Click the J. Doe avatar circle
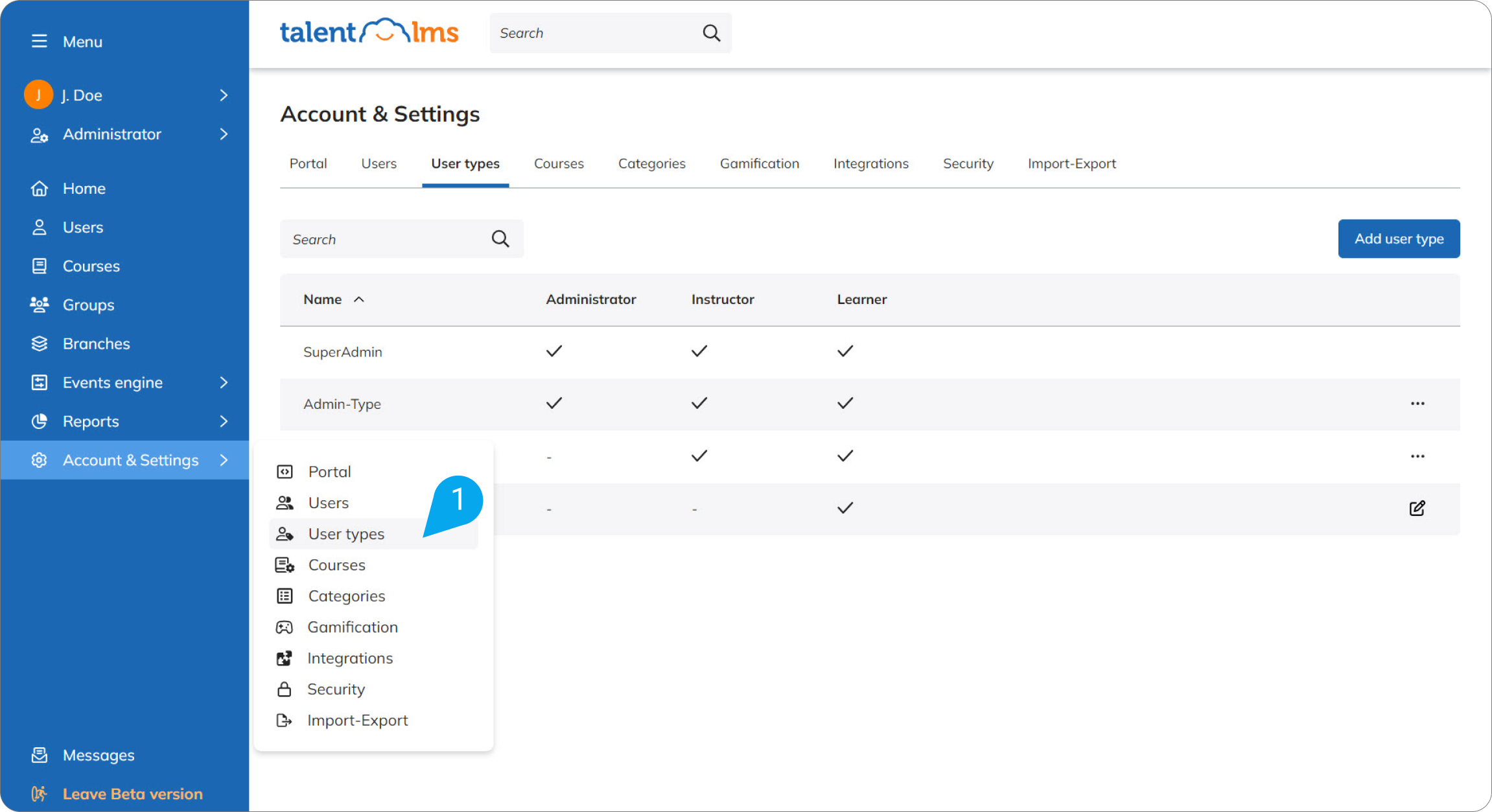The height and width of the screenshot is (812, 1492). tap(38, 95)
